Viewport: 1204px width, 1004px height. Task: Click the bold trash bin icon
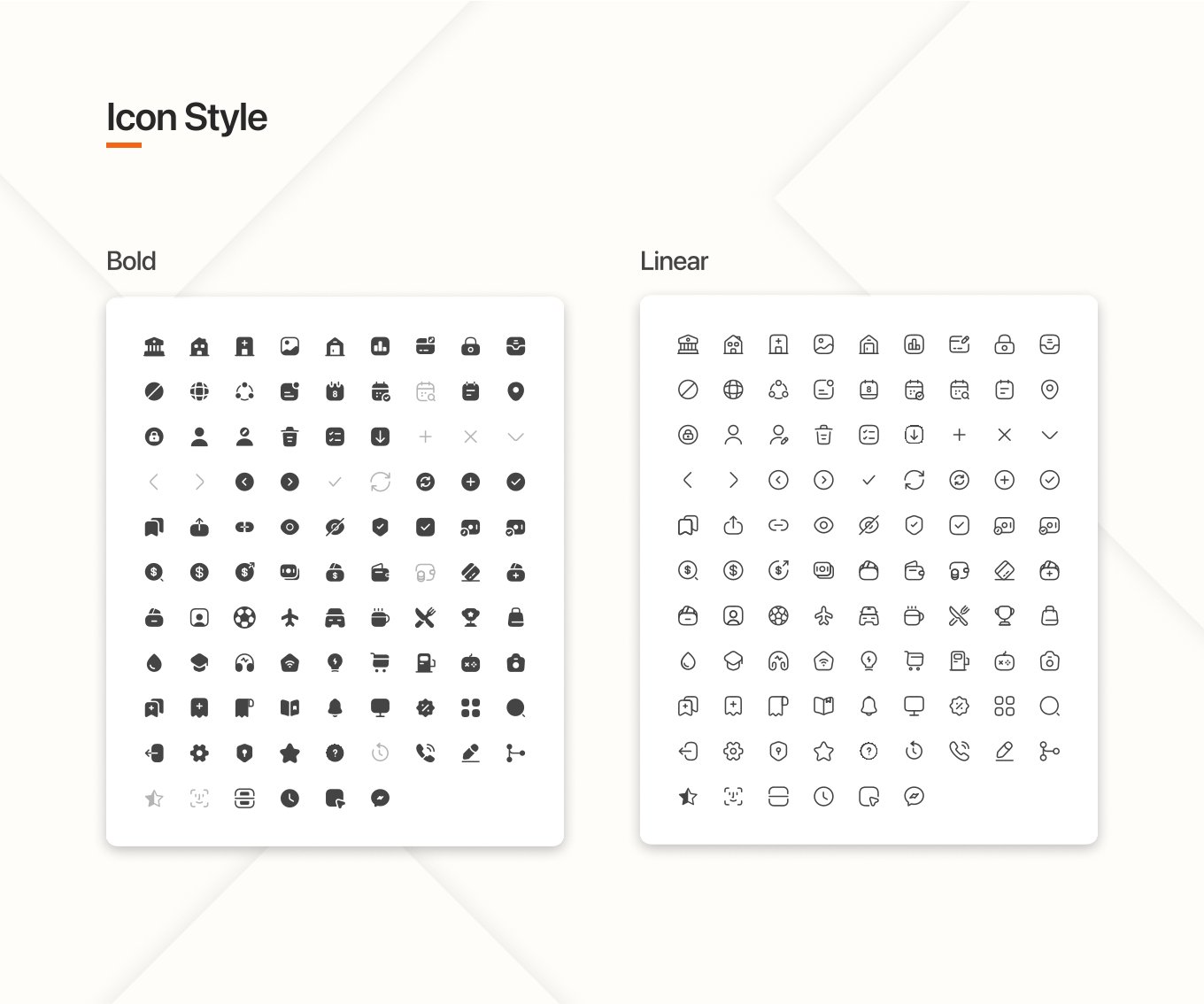coord(289,436)
